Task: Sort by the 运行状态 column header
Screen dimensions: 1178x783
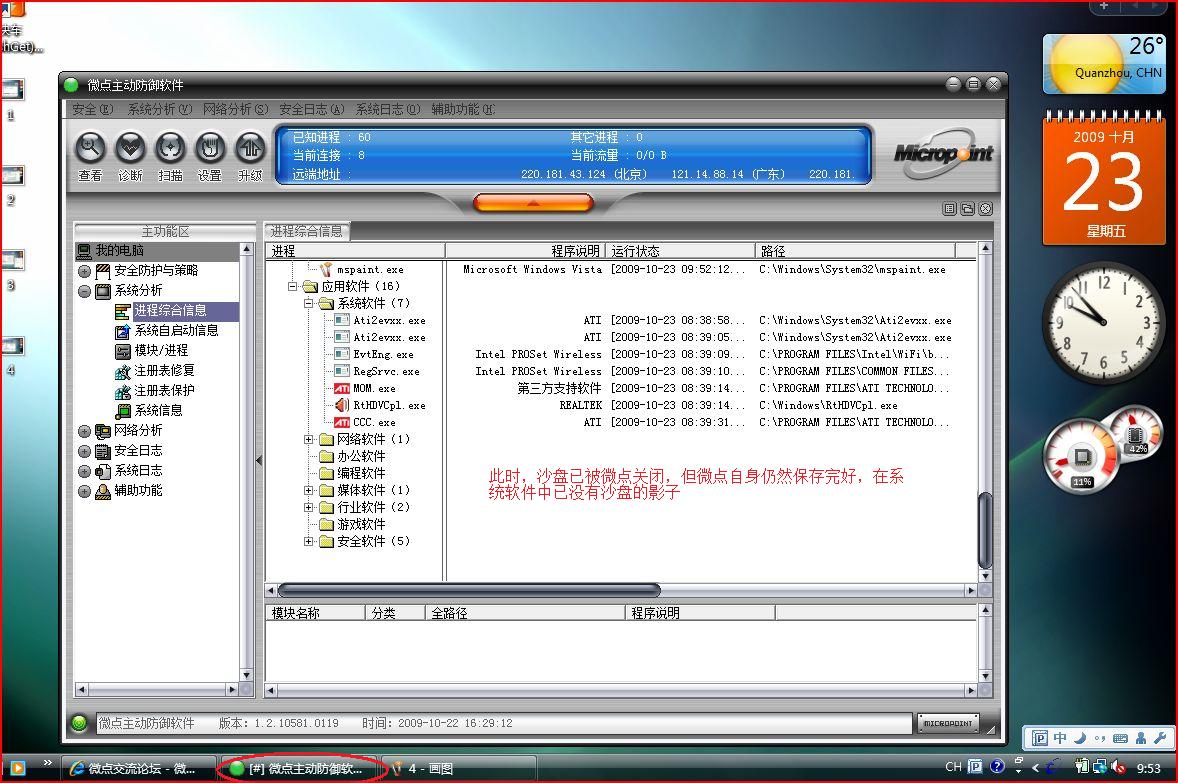Action: point(680,251)
